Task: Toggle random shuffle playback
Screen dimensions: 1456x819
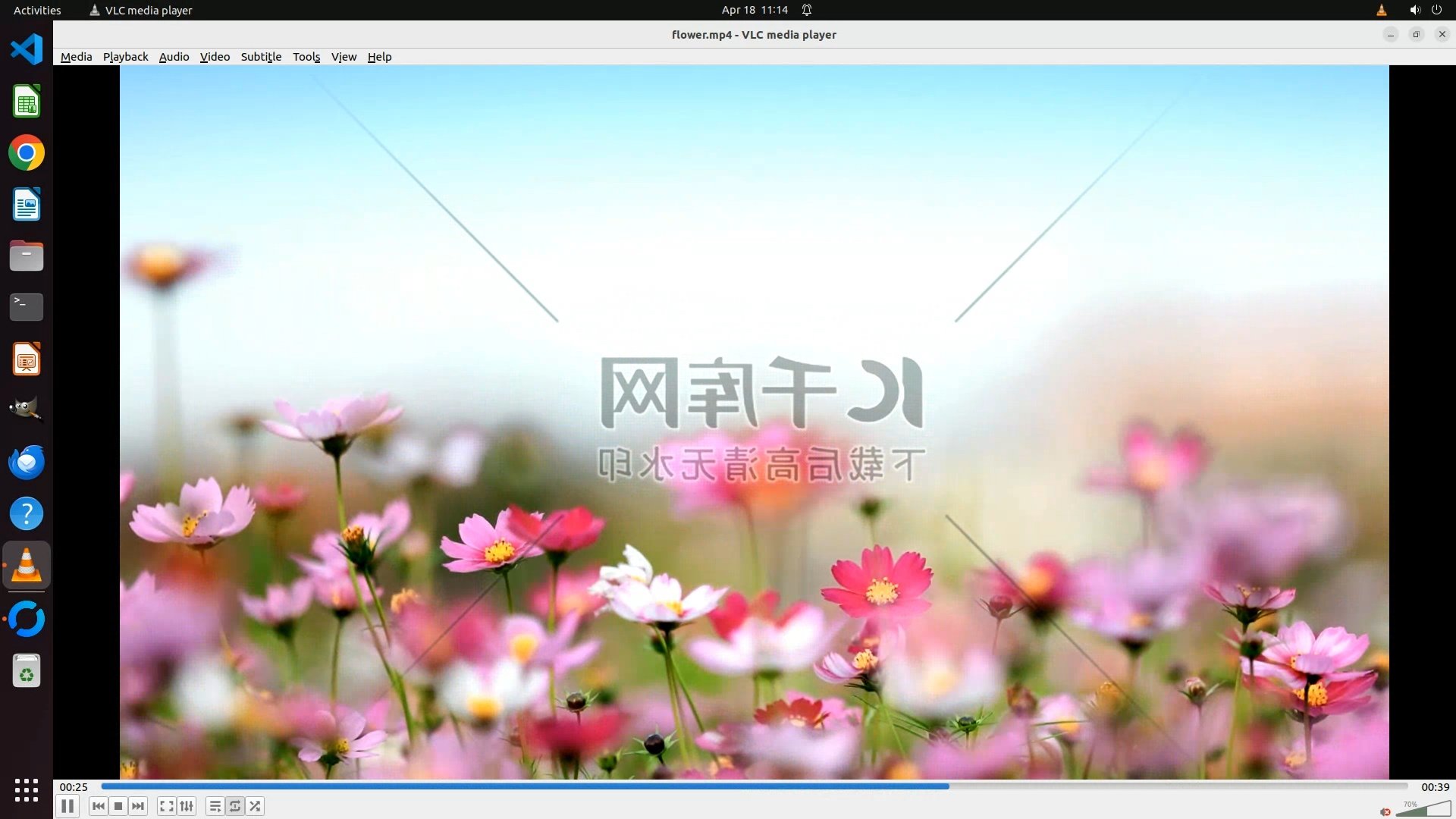Action: 256,806
